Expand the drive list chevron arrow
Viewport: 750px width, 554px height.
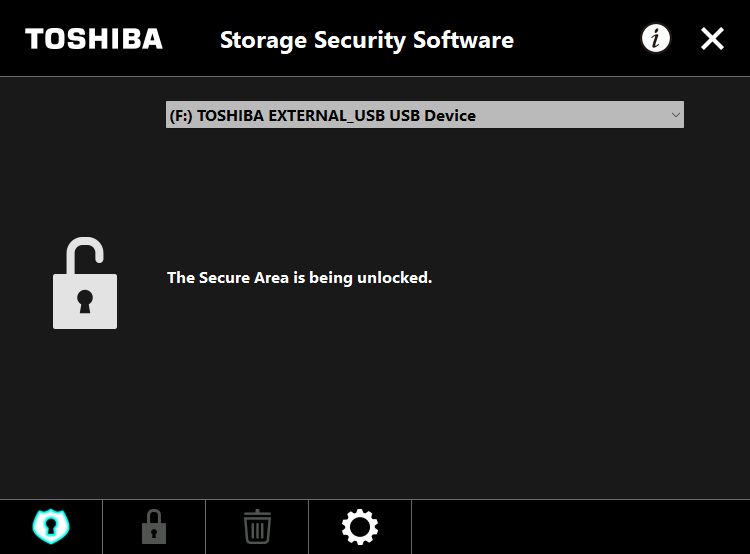675,115
